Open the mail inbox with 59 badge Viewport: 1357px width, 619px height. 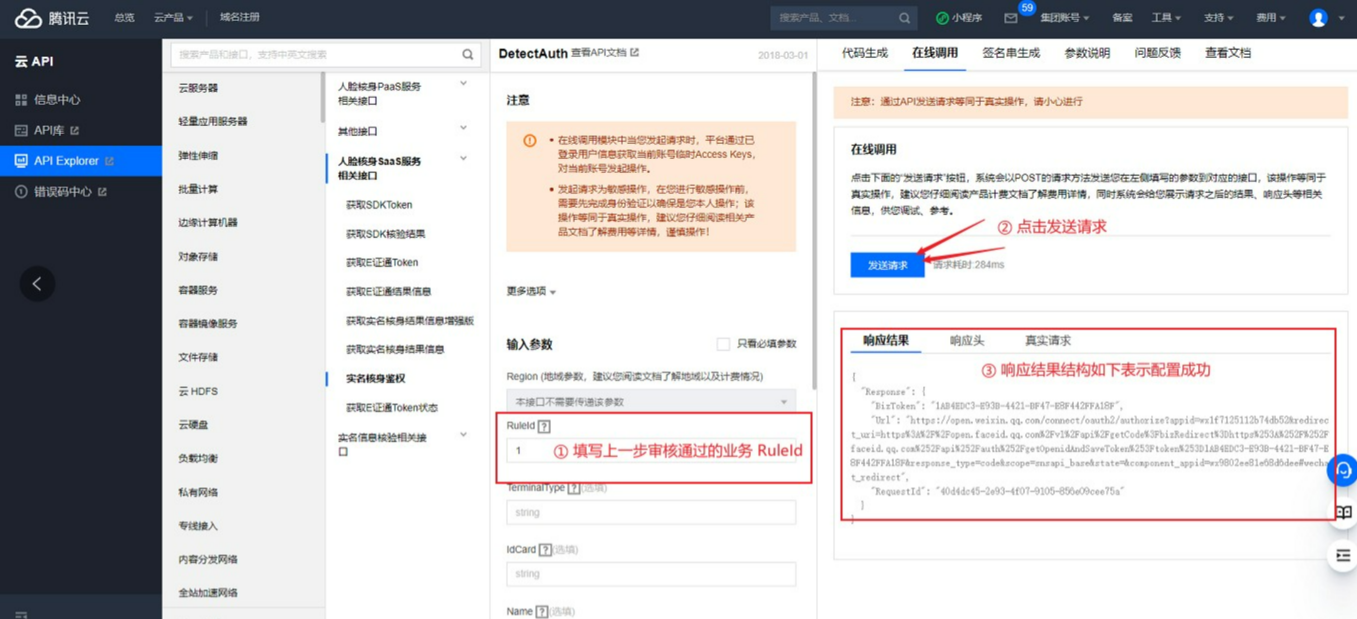[1011, 18]
